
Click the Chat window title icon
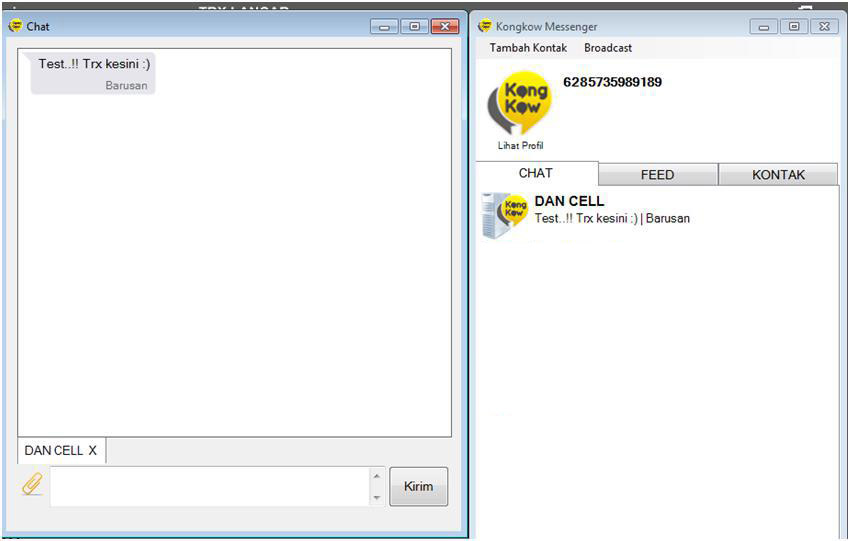pyautogui.click(x=16, y=25)
